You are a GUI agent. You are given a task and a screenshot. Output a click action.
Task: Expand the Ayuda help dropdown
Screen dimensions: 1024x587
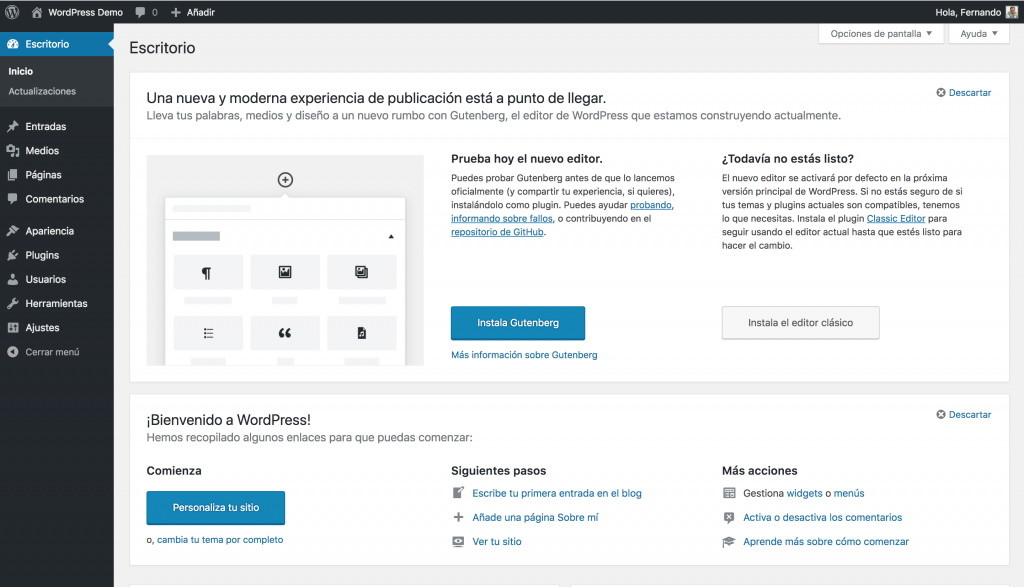point(979,34)
